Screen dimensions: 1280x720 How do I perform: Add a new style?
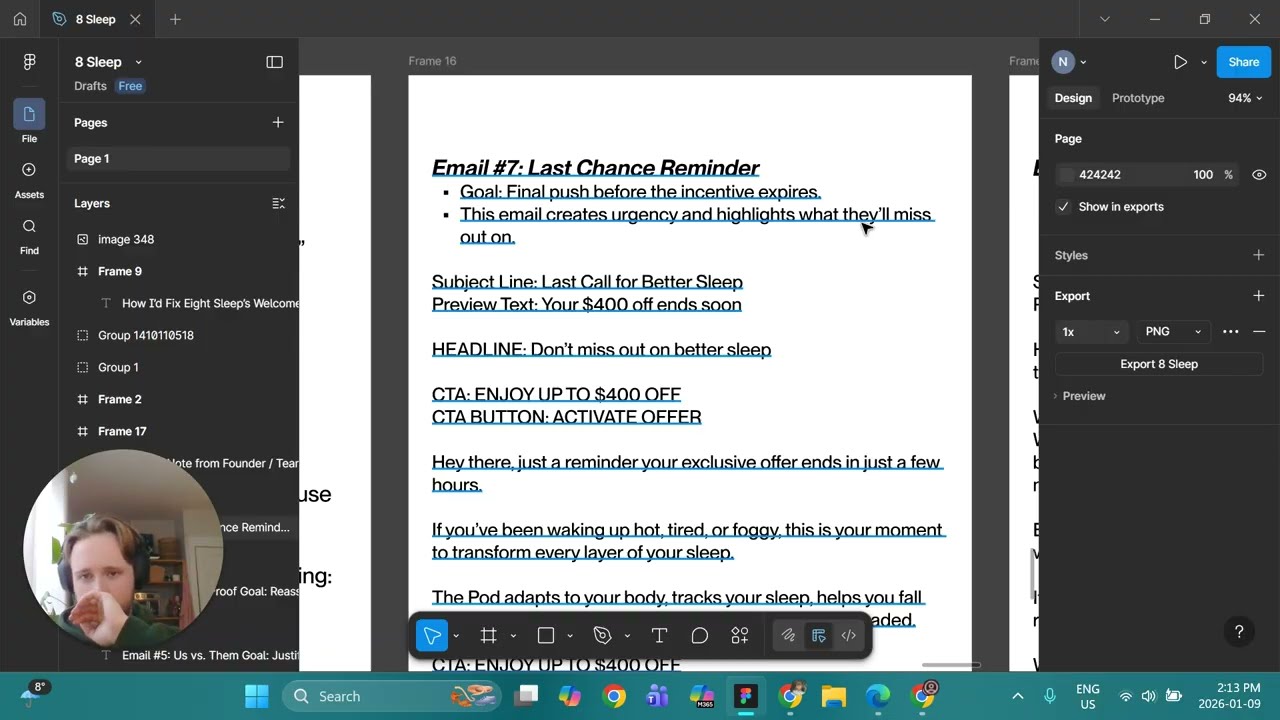coord(1259,255)
